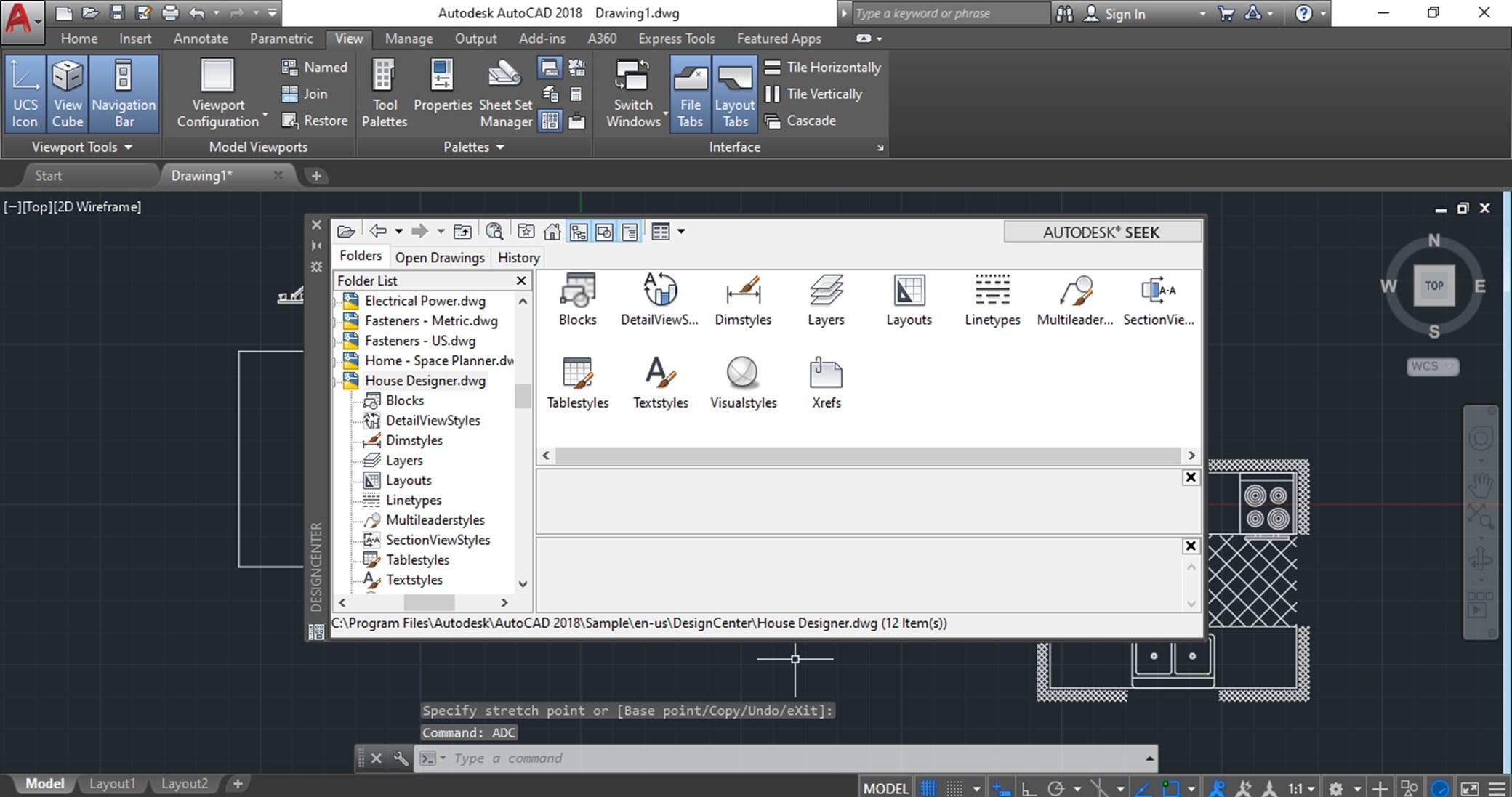1512x797 pixels.
Task: Click the search keyword box
Action: pos(951,13)
